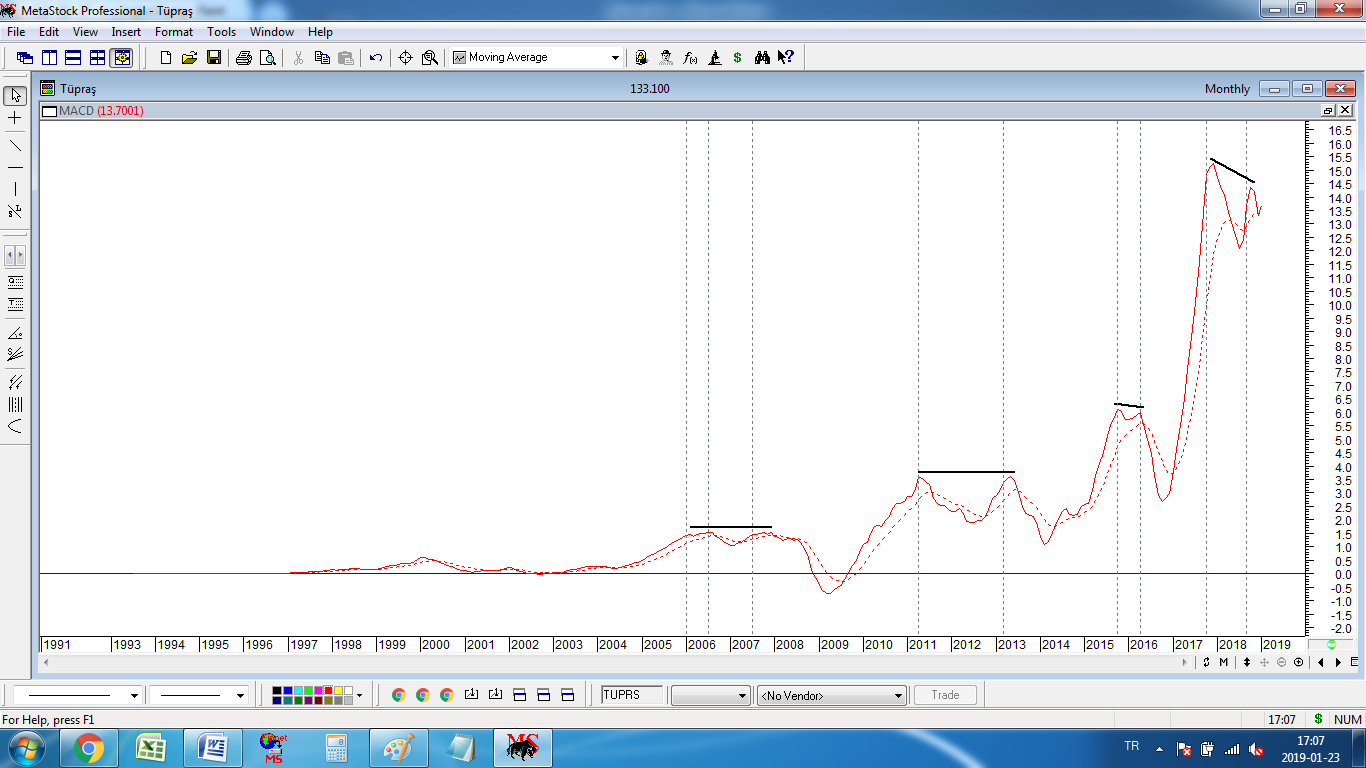Viewport: 1366px width, 768px height.
Task: Click the Open folder icon
Action: pos(189,58)
